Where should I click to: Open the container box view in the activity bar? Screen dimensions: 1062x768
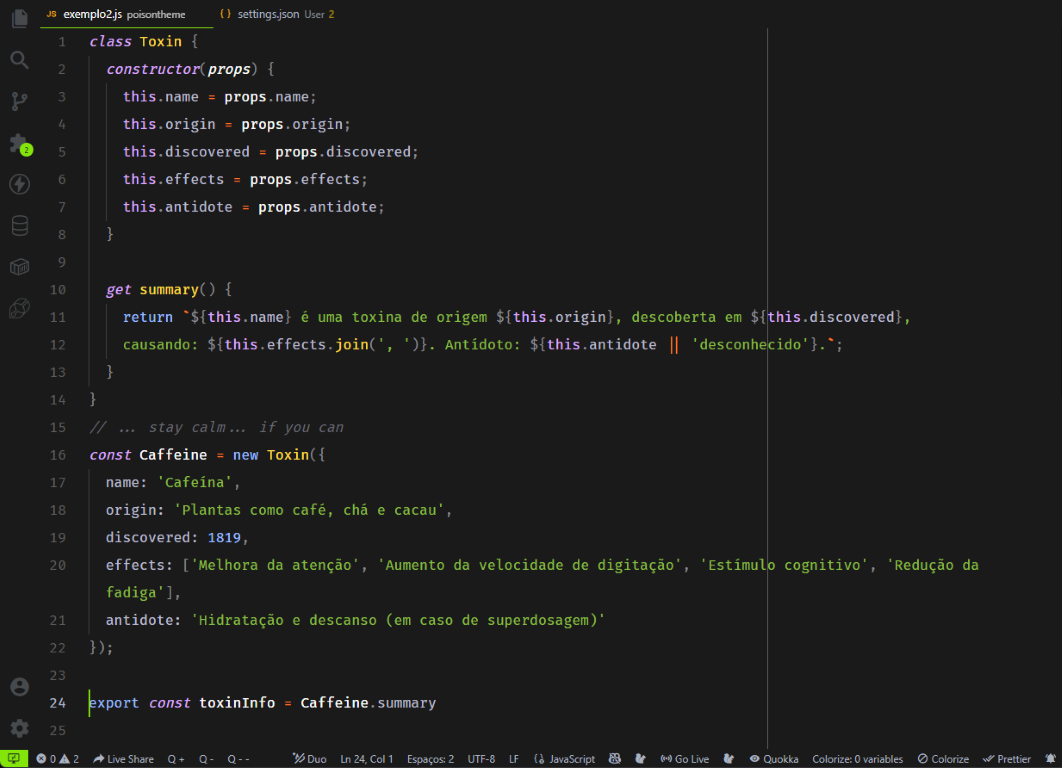(20, 267)
